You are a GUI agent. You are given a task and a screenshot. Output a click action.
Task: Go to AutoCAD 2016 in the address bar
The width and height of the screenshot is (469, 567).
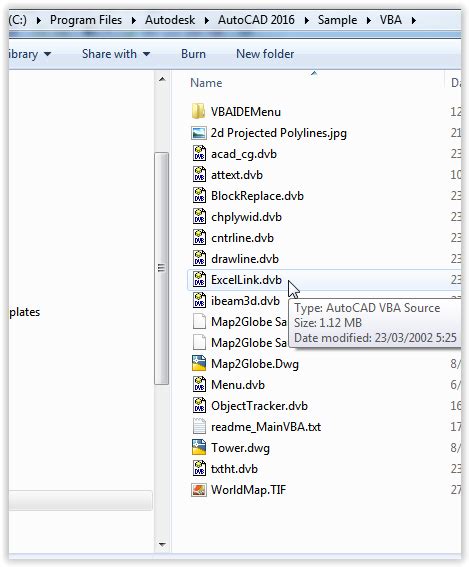point(256,20)
